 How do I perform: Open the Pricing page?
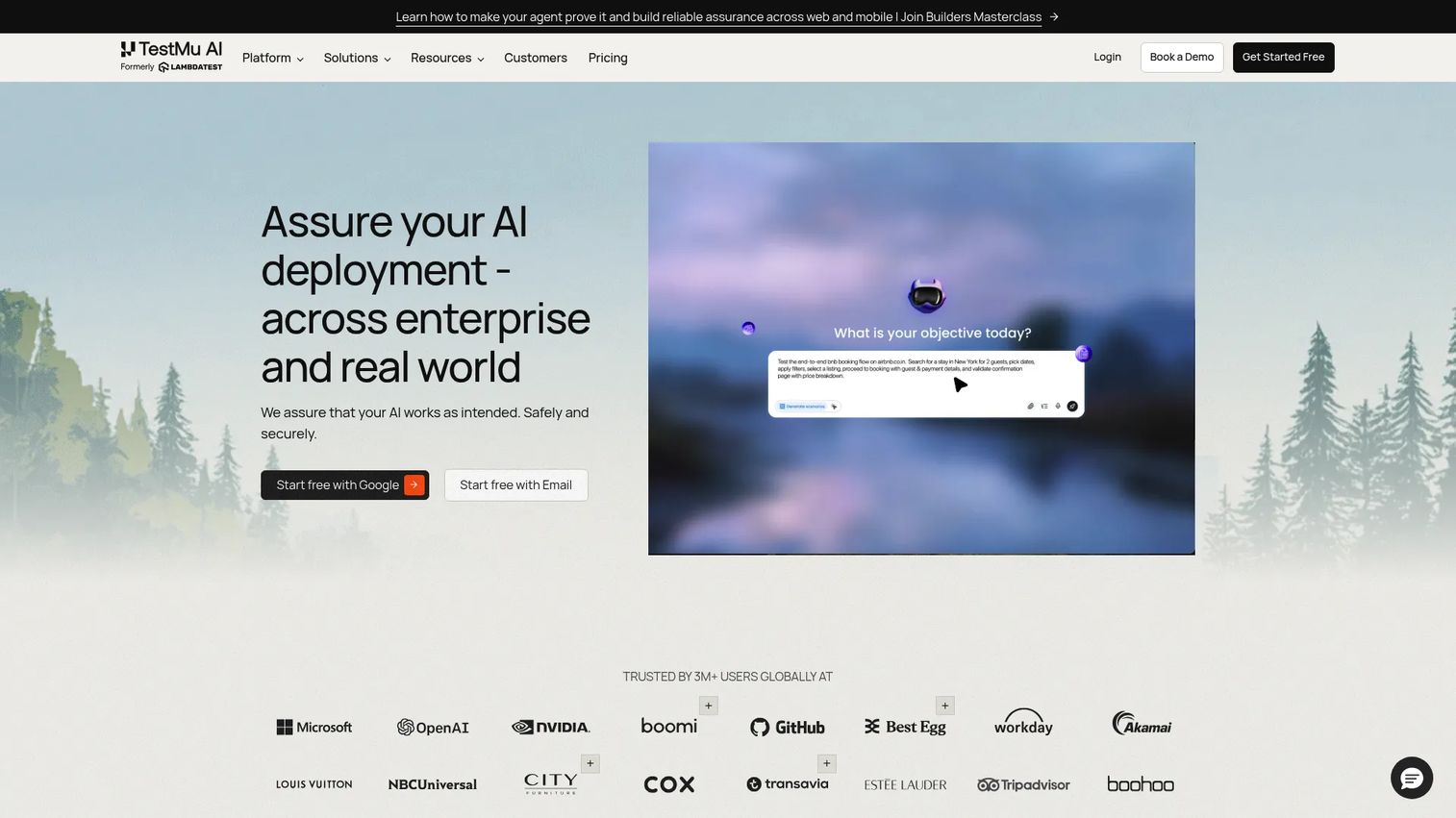click(608, 58)
